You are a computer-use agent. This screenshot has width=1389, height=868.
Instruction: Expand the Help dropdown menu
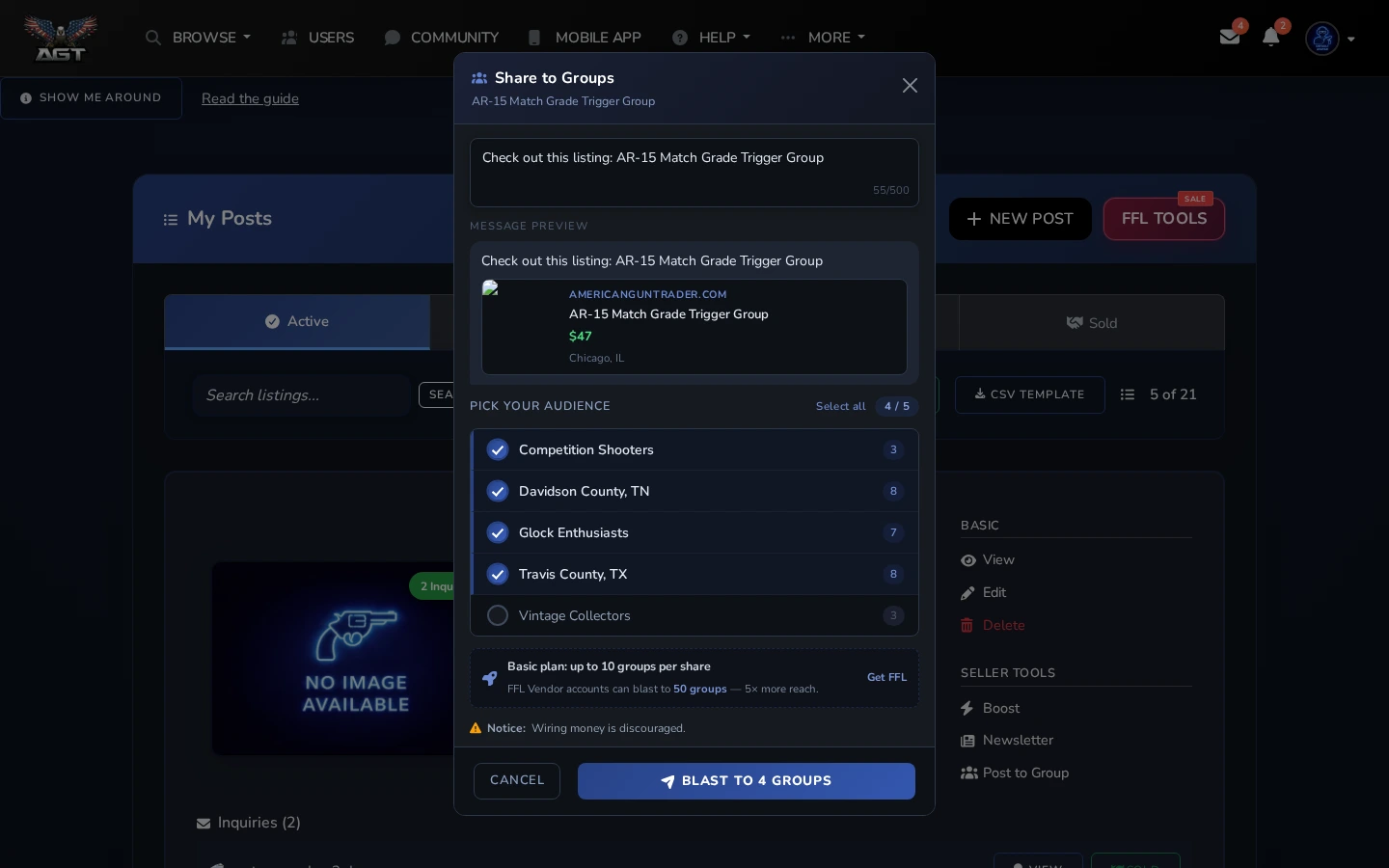[x=711, y=38]
